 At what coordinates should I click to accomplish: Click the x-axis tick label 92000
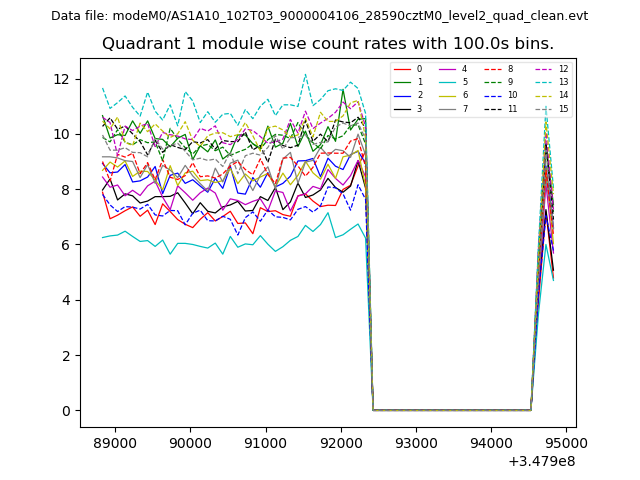[340, 443]
